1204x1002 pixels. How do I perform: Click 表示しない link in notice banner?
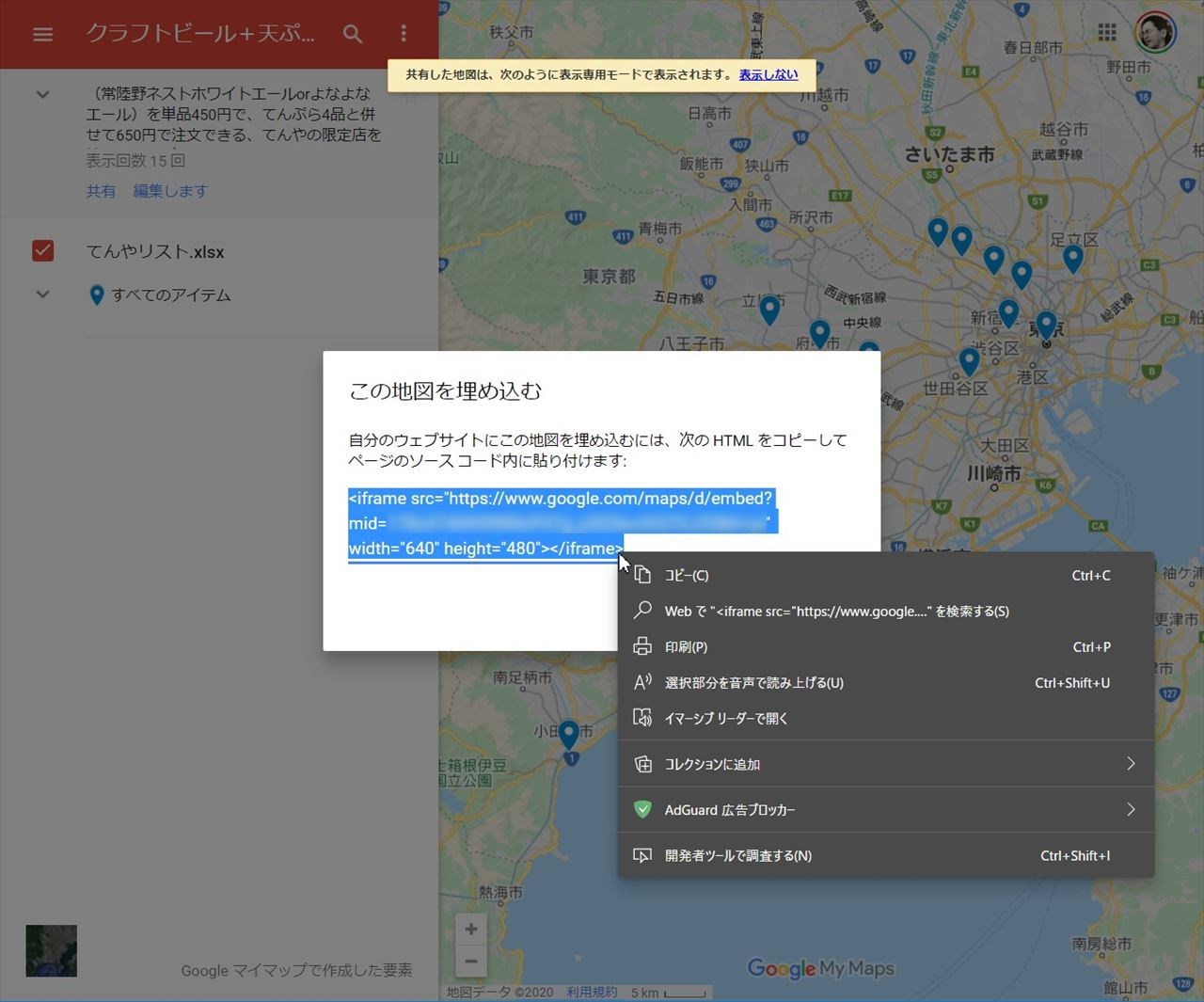coord(768,74)
